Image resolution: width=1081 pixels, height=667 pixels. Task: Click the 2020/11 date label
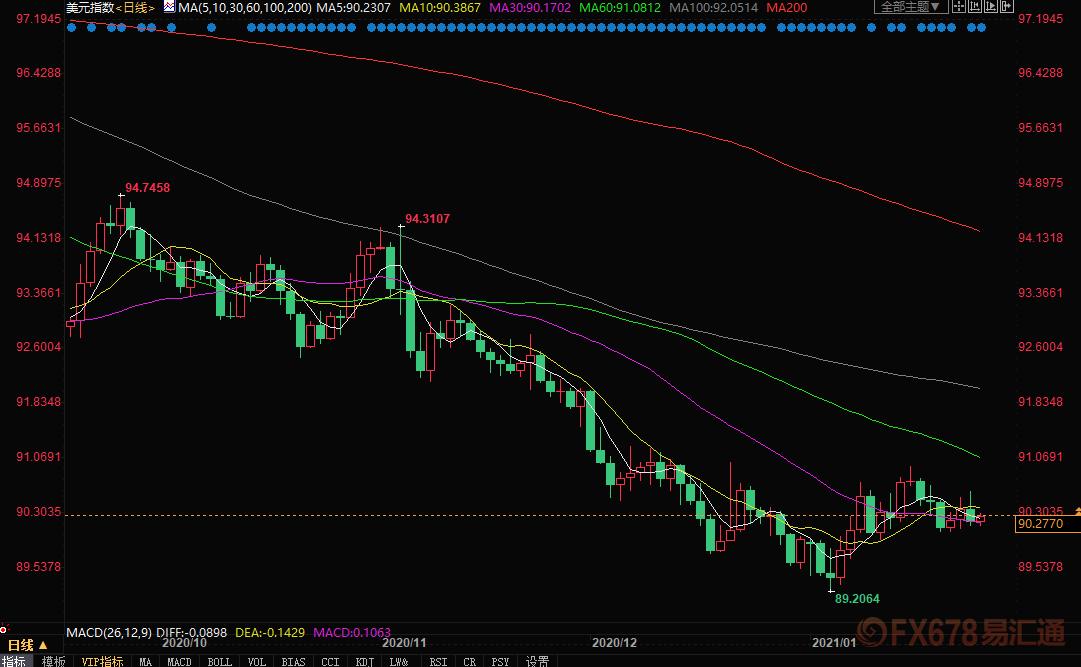(404, 643)
